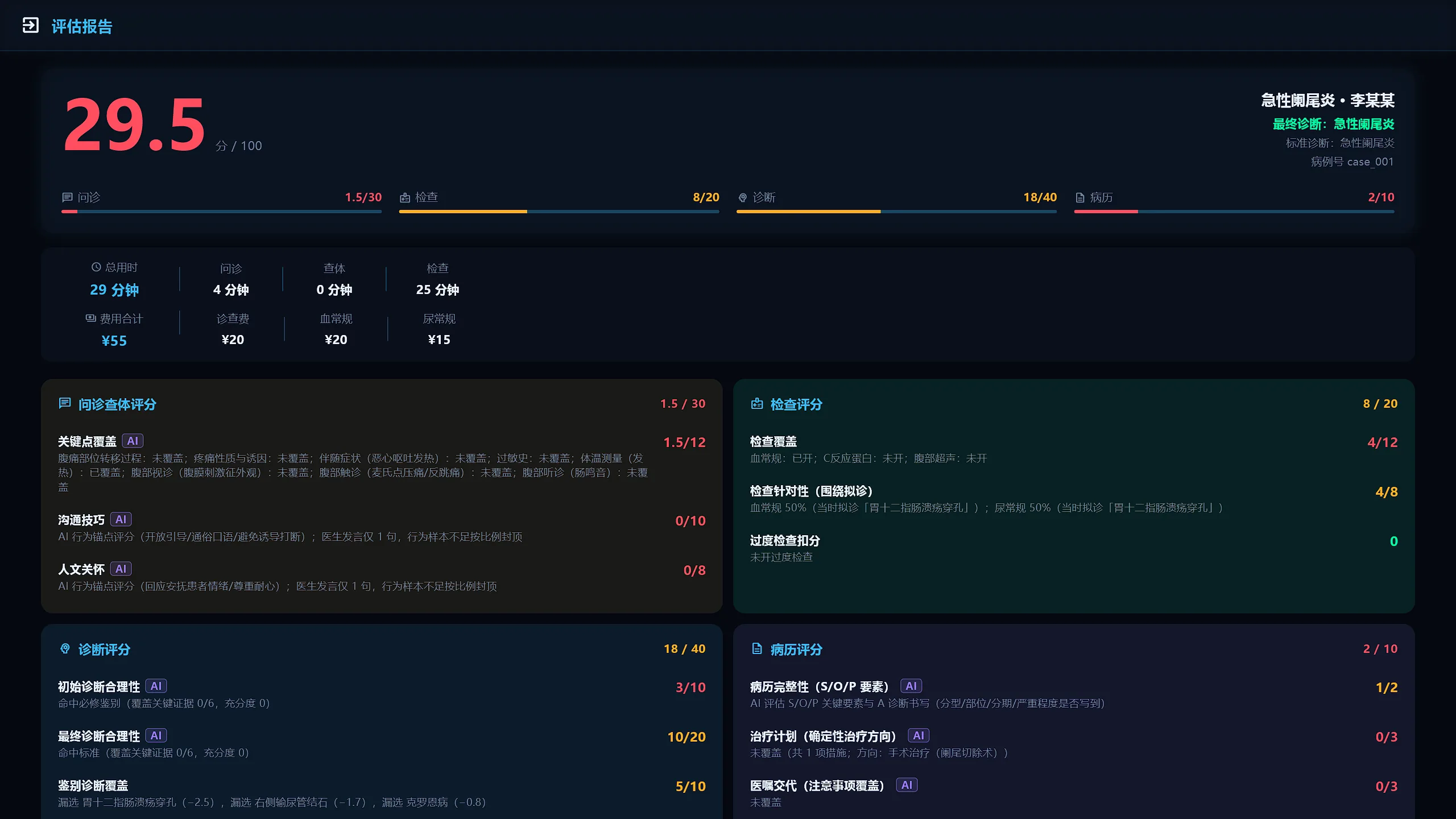Click the 检查 25 分钟 time value
The image size is (1456, 819).
click(x=437, y=289)
